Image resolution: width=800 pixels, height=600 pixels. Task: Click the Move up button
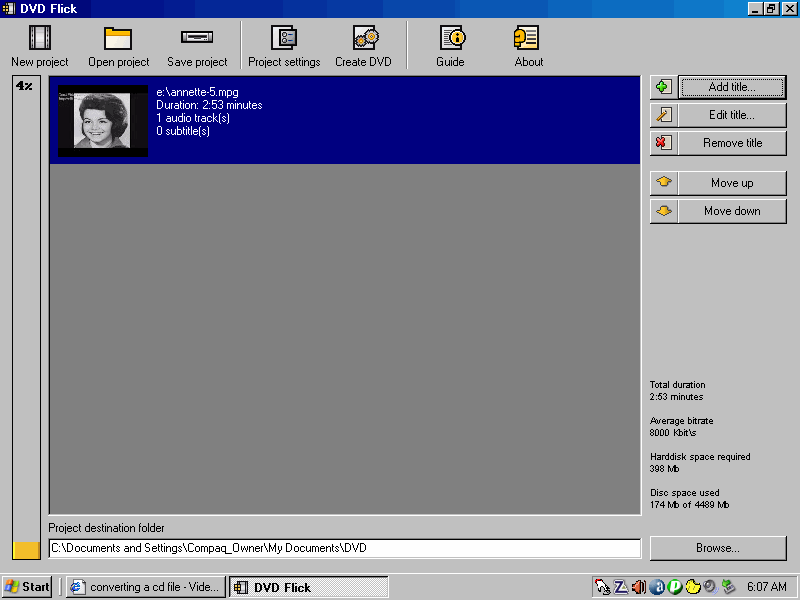(732, 183)
